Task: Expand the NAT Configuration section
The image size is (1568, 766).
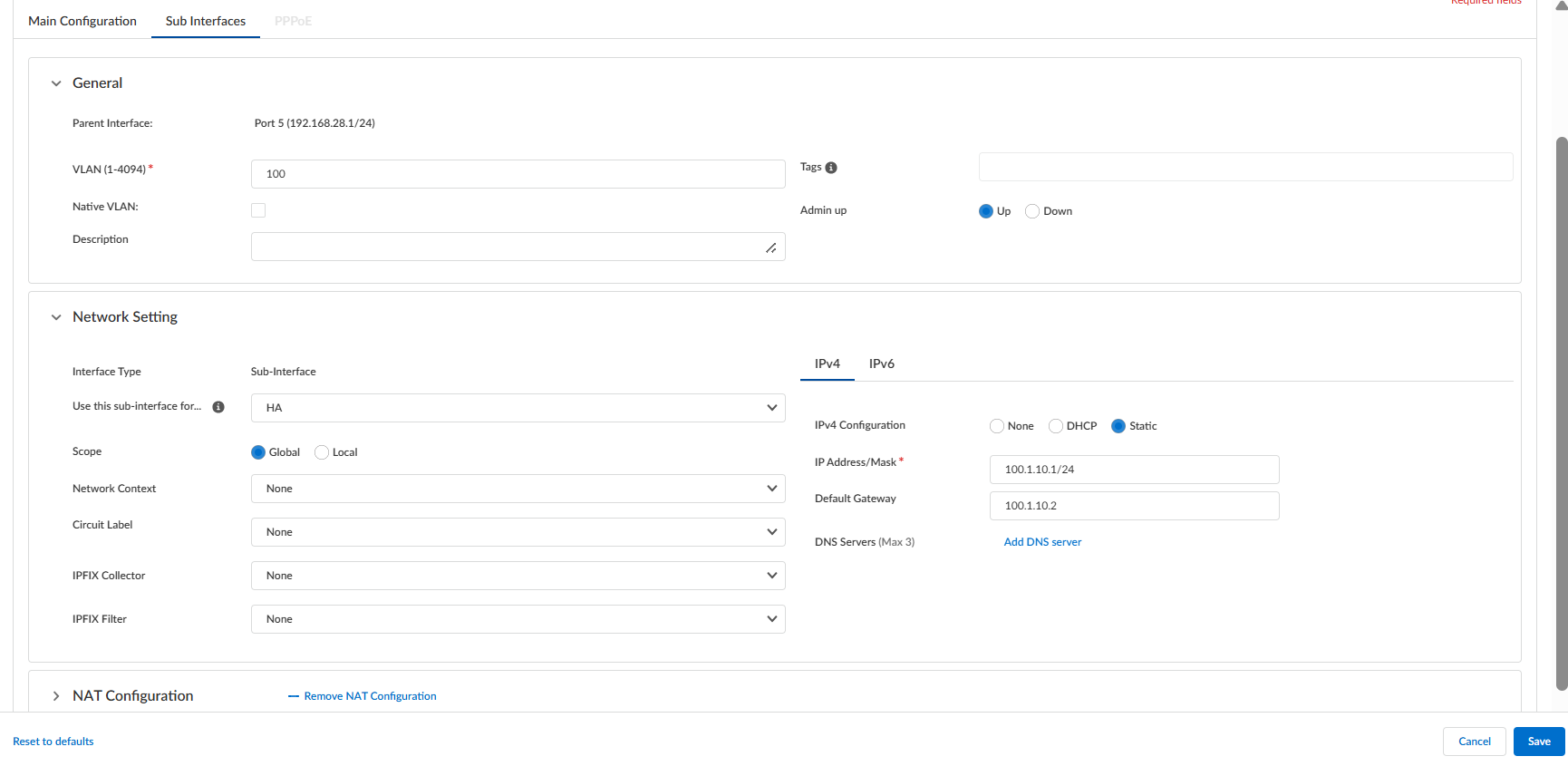Action: pos(56,696)
